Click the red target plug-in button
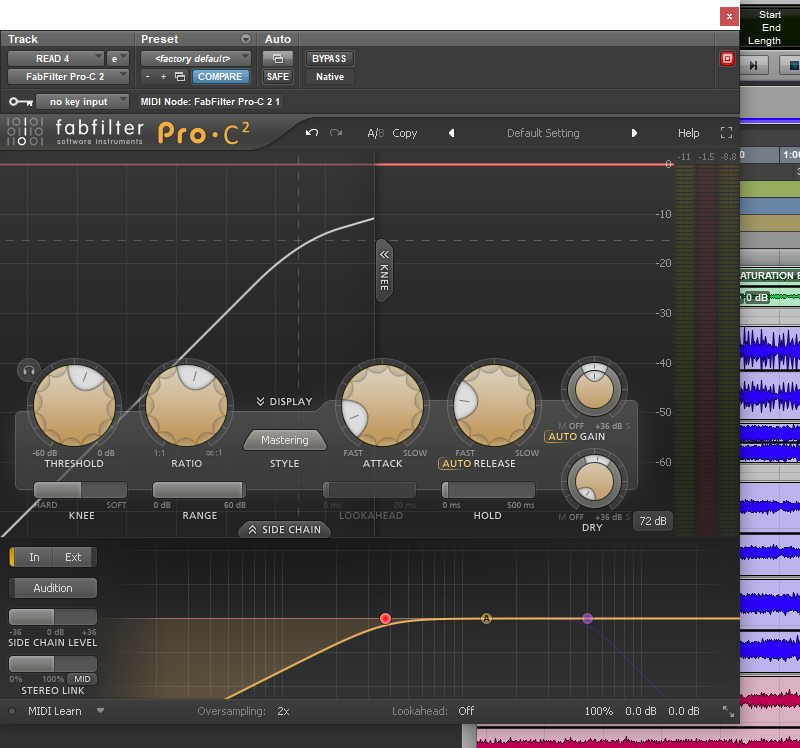This screenshot has height=748, width=800. point(727,59)
